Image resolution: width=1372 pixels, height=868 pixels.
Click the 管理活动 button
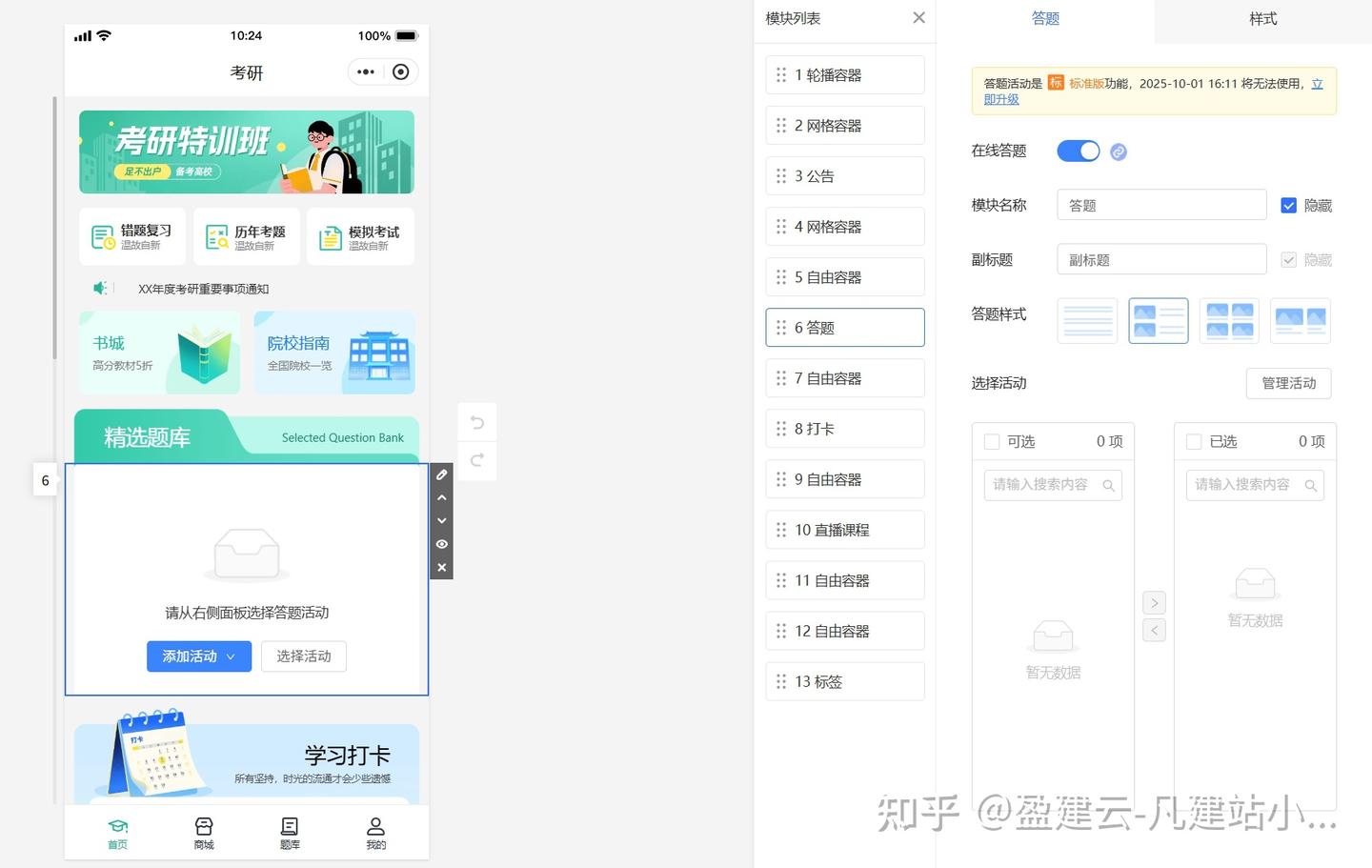(1288, 383)
